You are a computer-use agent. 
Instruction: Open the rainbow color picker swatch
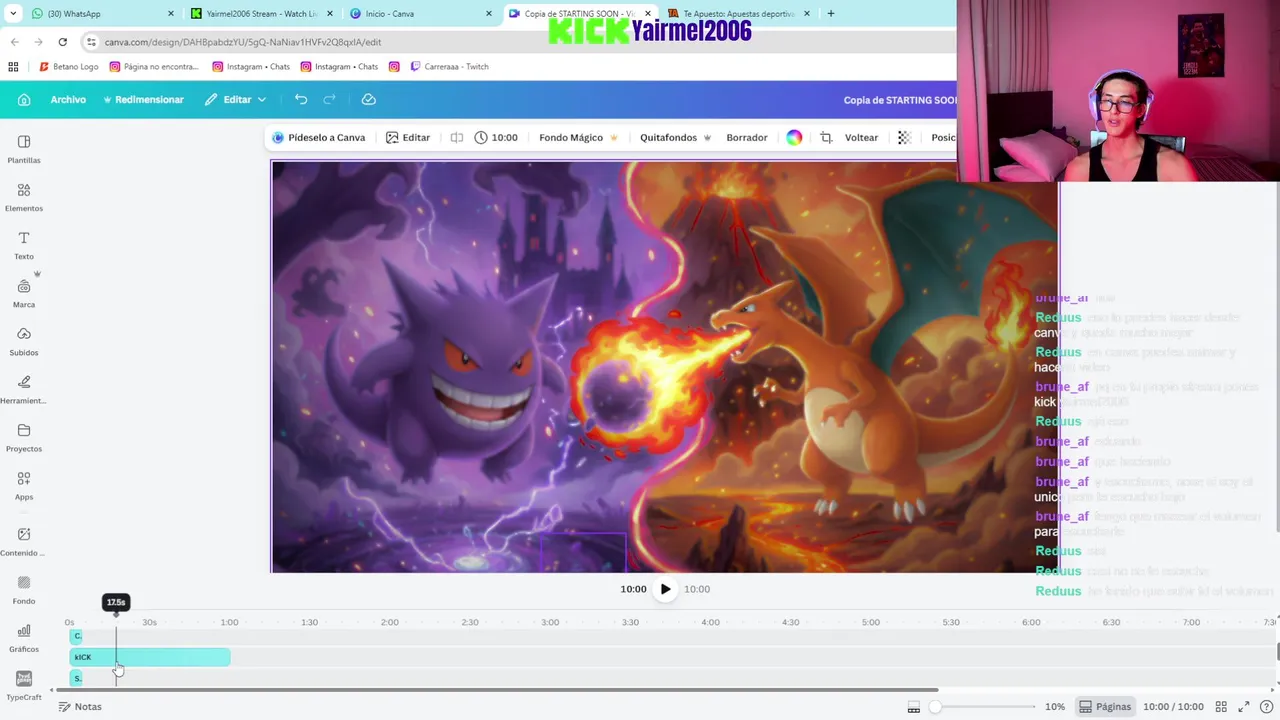click(794, 138)
